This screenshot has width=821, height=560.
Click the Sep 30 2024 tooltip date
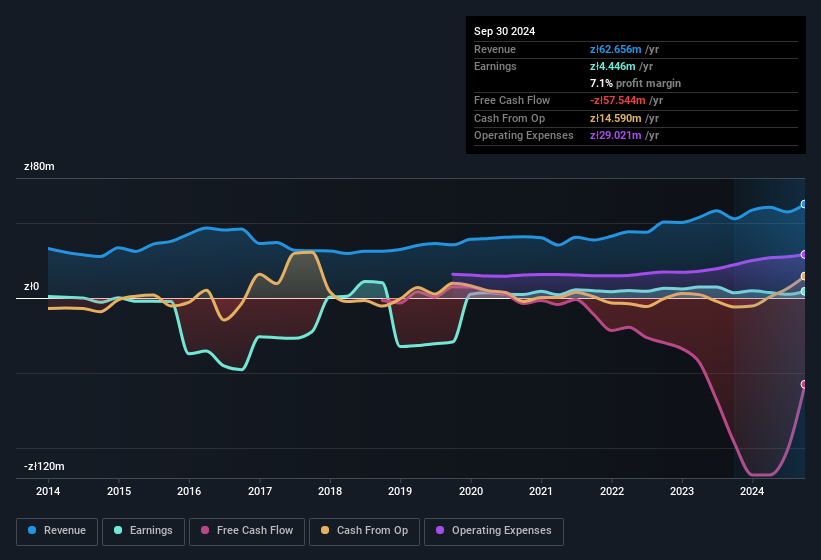click(504, 31)
